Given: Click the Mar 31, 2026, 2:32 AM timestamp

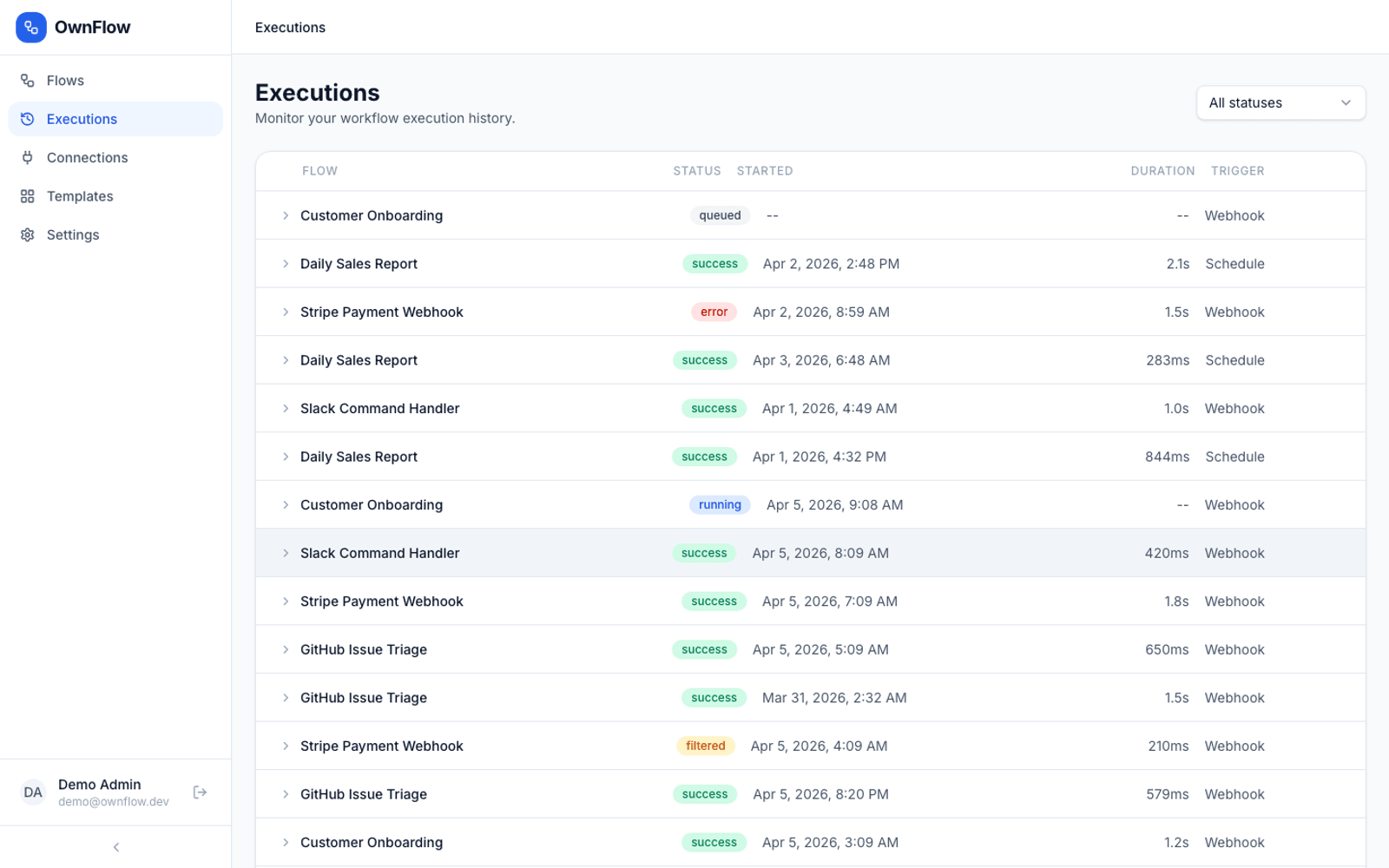Looking at the screenshot, I should point(834,698).
